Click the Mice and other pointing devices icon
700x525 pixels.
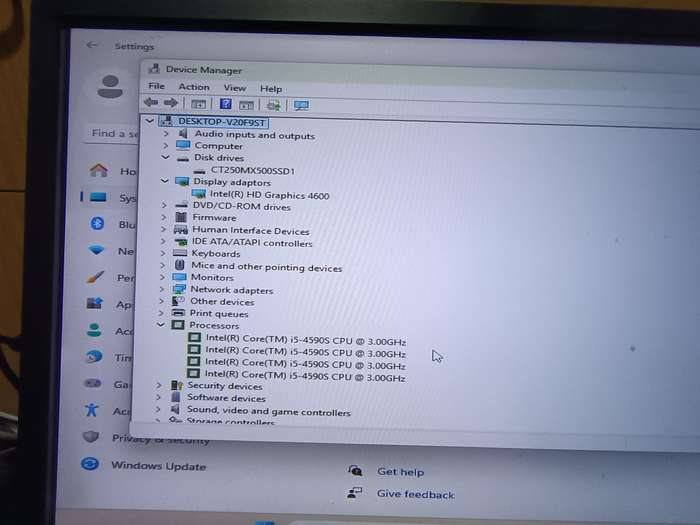coord(180,265)
